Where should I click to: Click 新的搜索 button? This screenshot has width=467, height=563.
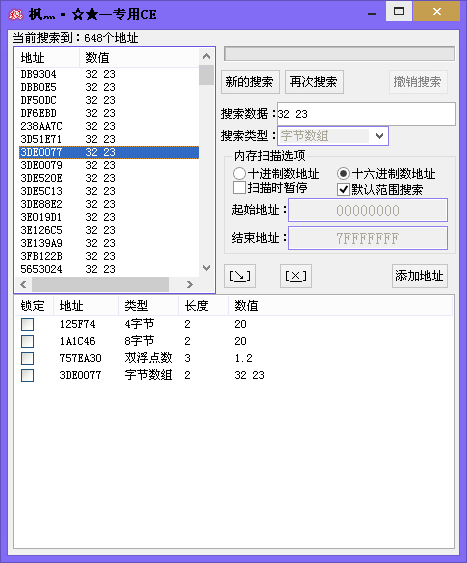coord(250,82)
